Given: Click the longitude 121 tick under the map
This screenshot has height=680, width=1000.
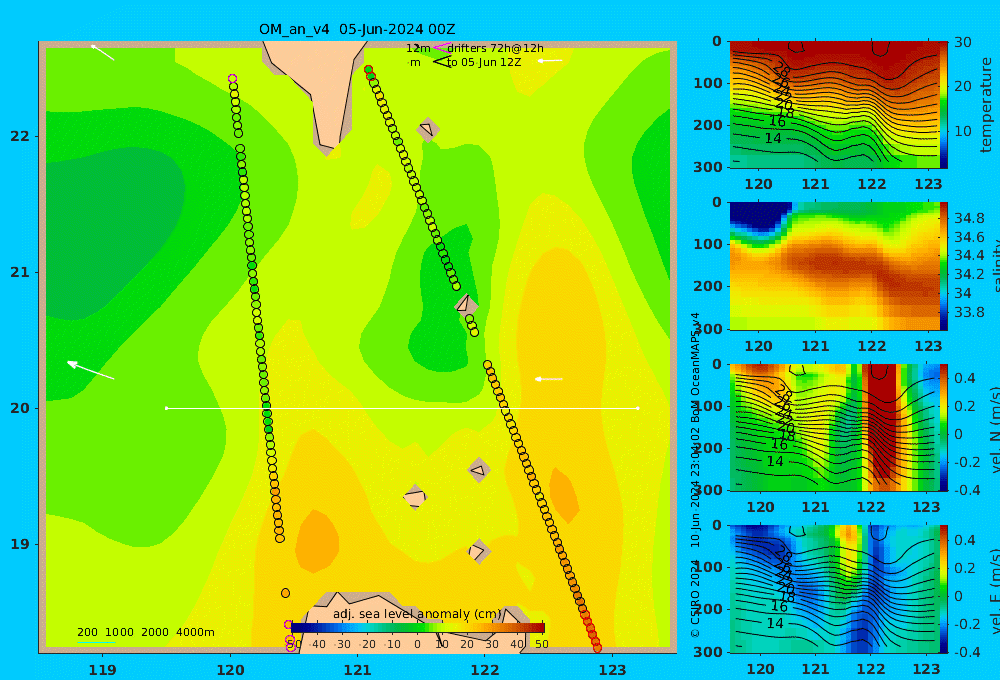Looking at the screenshot, I should (357, 670).
